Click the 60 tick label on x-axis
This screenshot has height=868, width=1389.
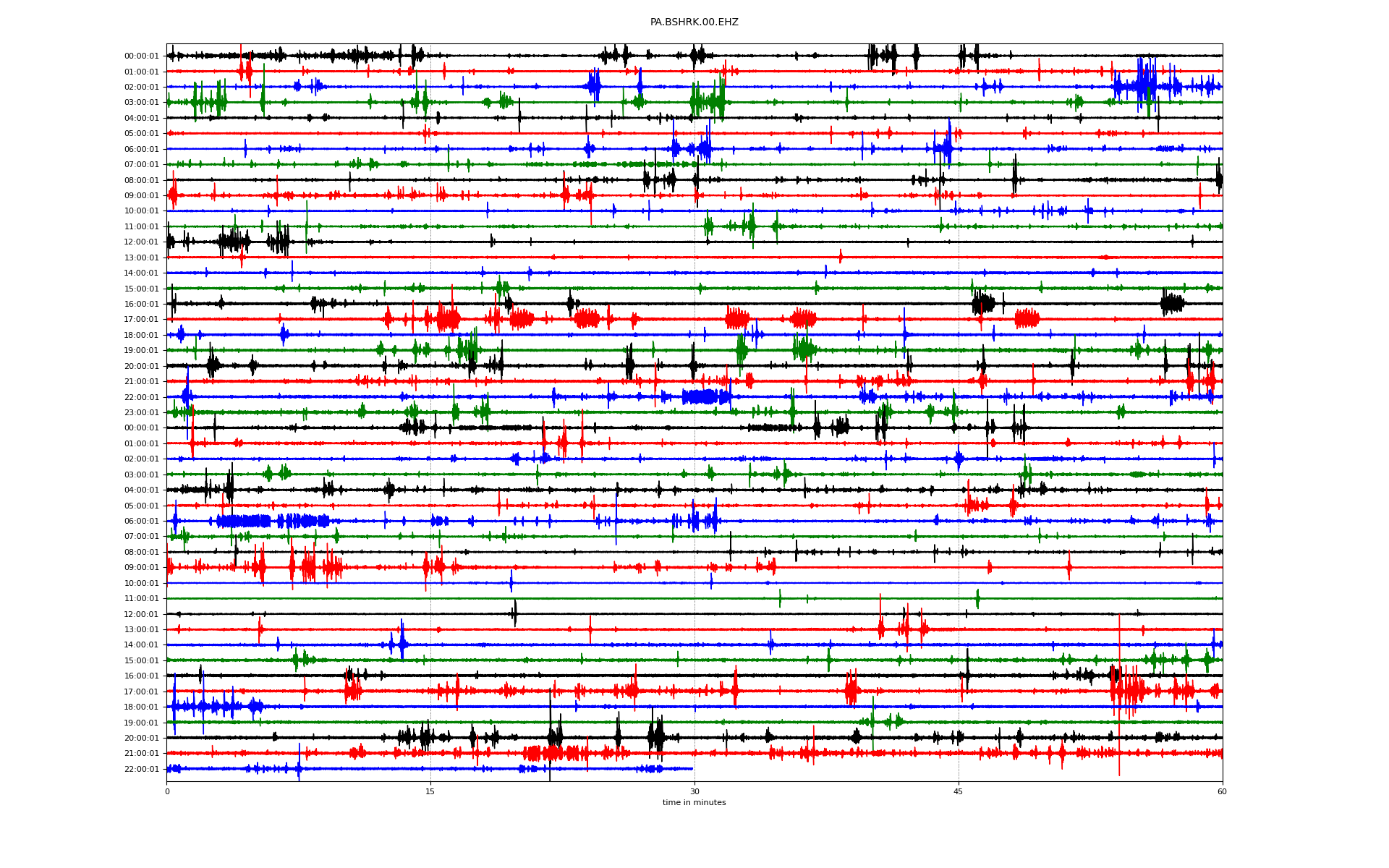pos(1222,791)
